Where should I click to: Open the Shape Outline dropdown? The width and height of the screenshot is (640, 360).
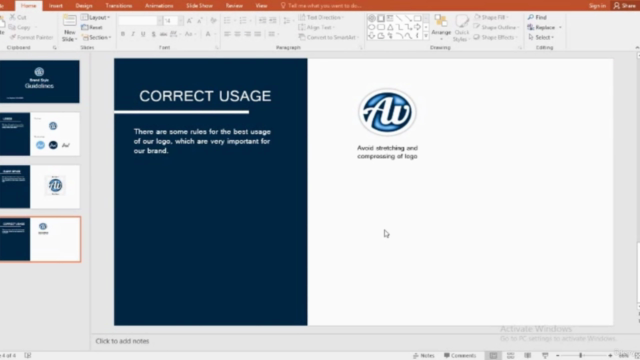coord(496,27)
